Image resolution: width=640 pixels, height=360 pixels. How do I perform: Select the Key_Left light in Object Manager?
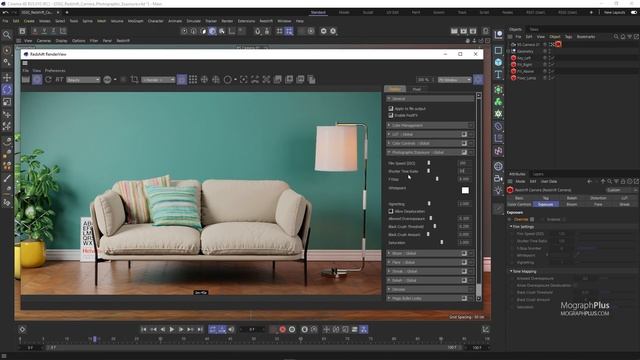pos(524,58)
